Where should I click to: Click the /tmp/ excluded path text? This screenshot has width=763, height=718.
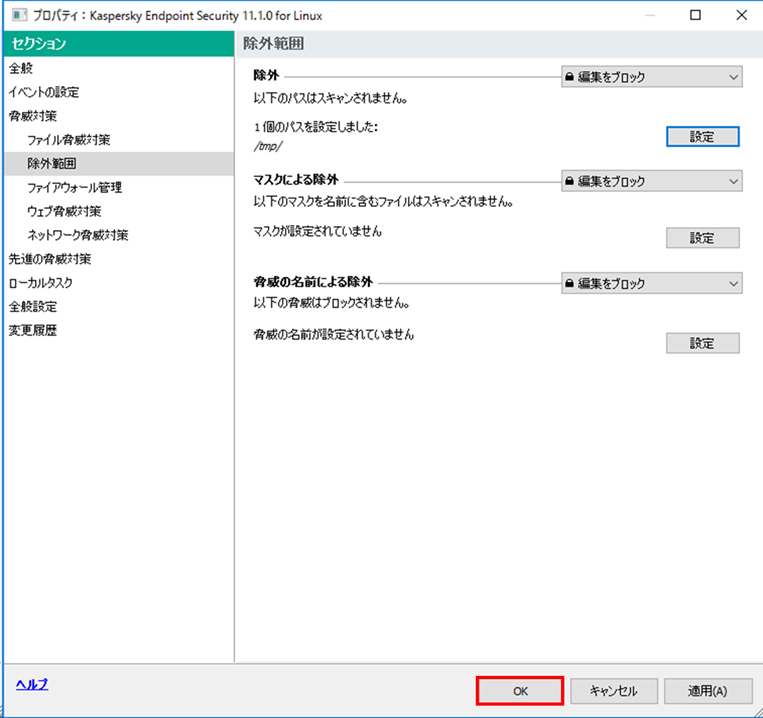[268, 146]
